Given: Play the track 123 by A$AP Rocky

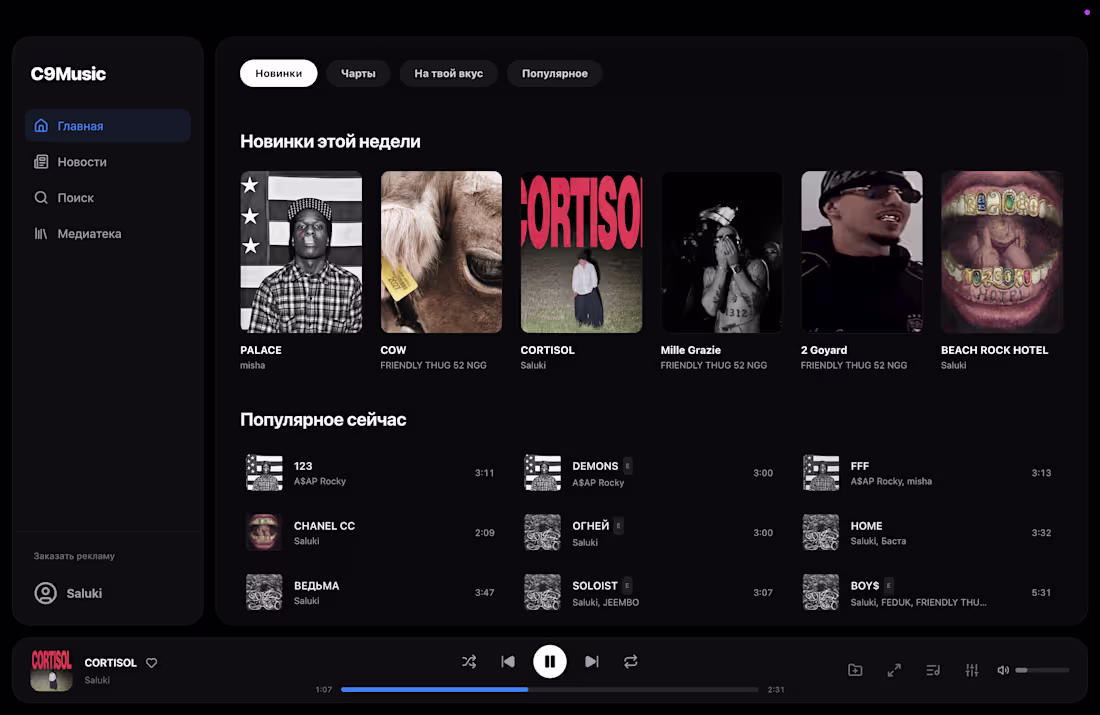Looking at the screenshot, I should 370,473.
